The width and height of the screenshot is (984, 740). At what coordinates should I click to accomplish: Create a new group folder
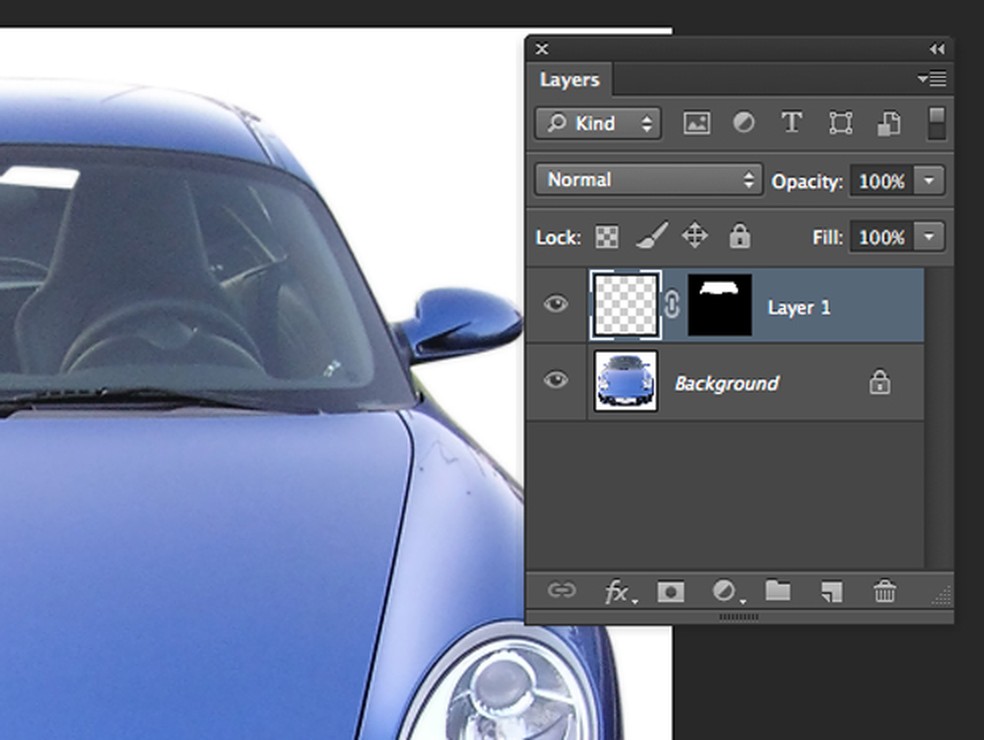pos(778,592)
